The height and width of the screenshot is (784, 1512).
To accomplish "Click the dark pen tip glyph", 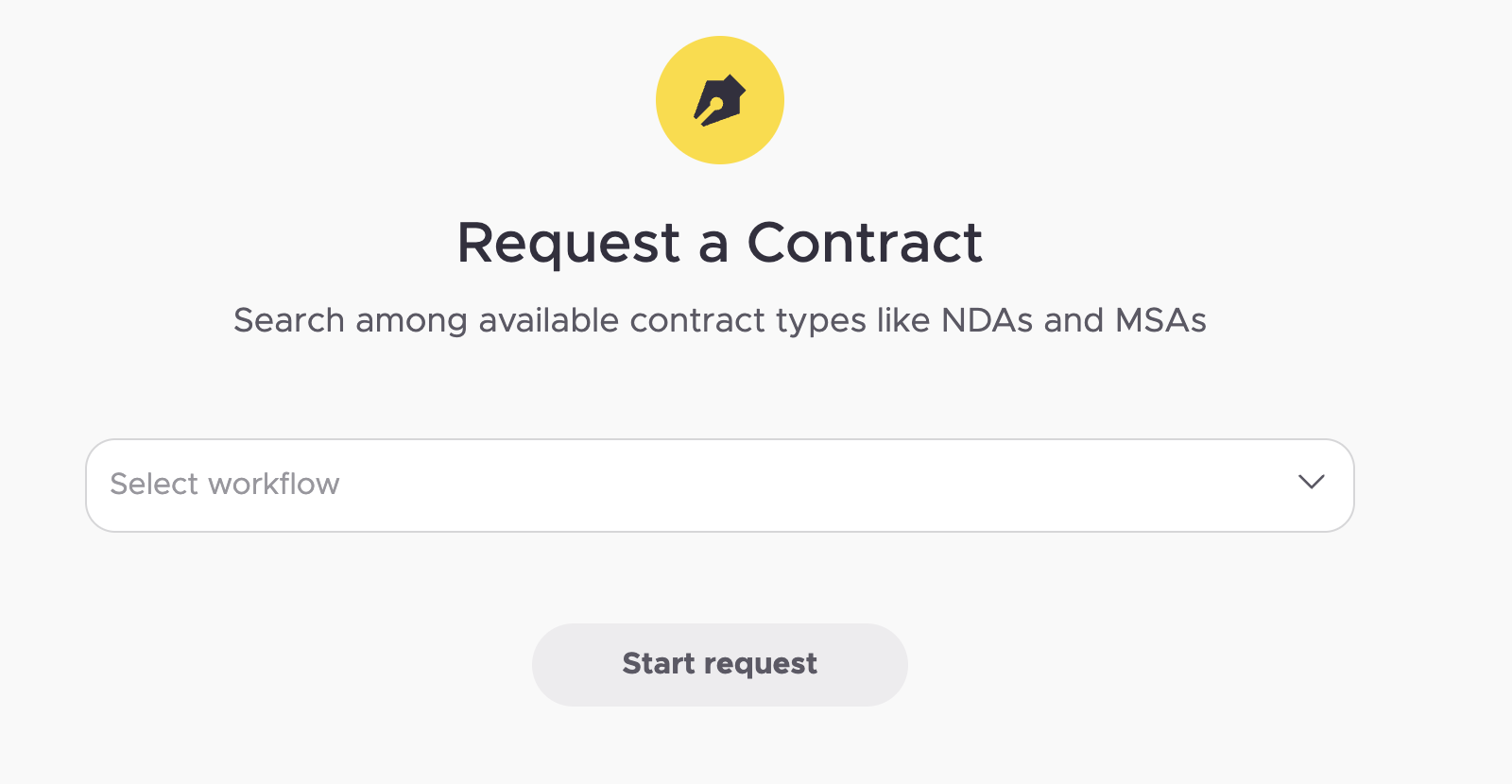I will coord(720,100).
